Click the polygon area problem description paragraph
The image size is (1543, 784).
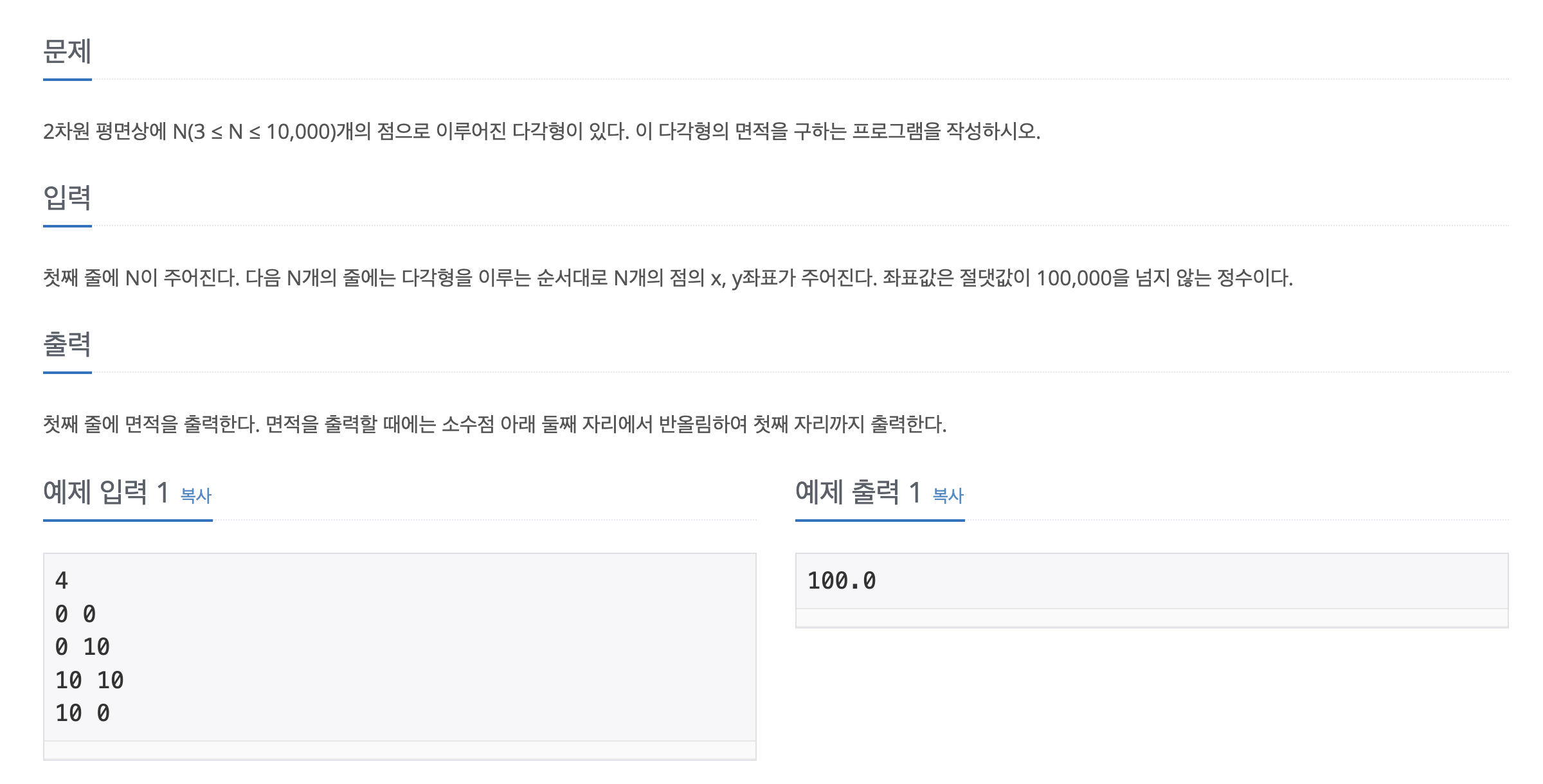542,132
